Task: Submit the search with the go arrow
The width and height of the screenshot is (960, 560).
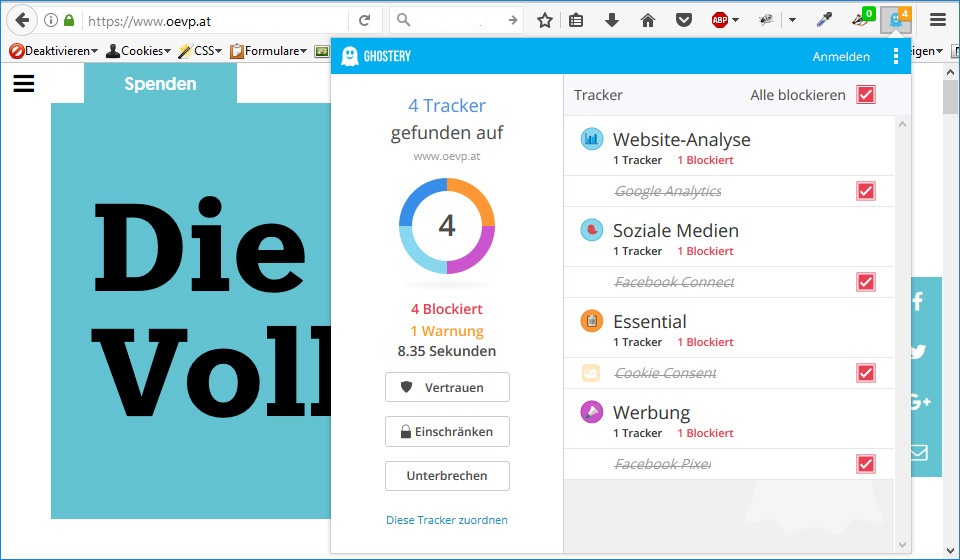Action: [512, 20]
